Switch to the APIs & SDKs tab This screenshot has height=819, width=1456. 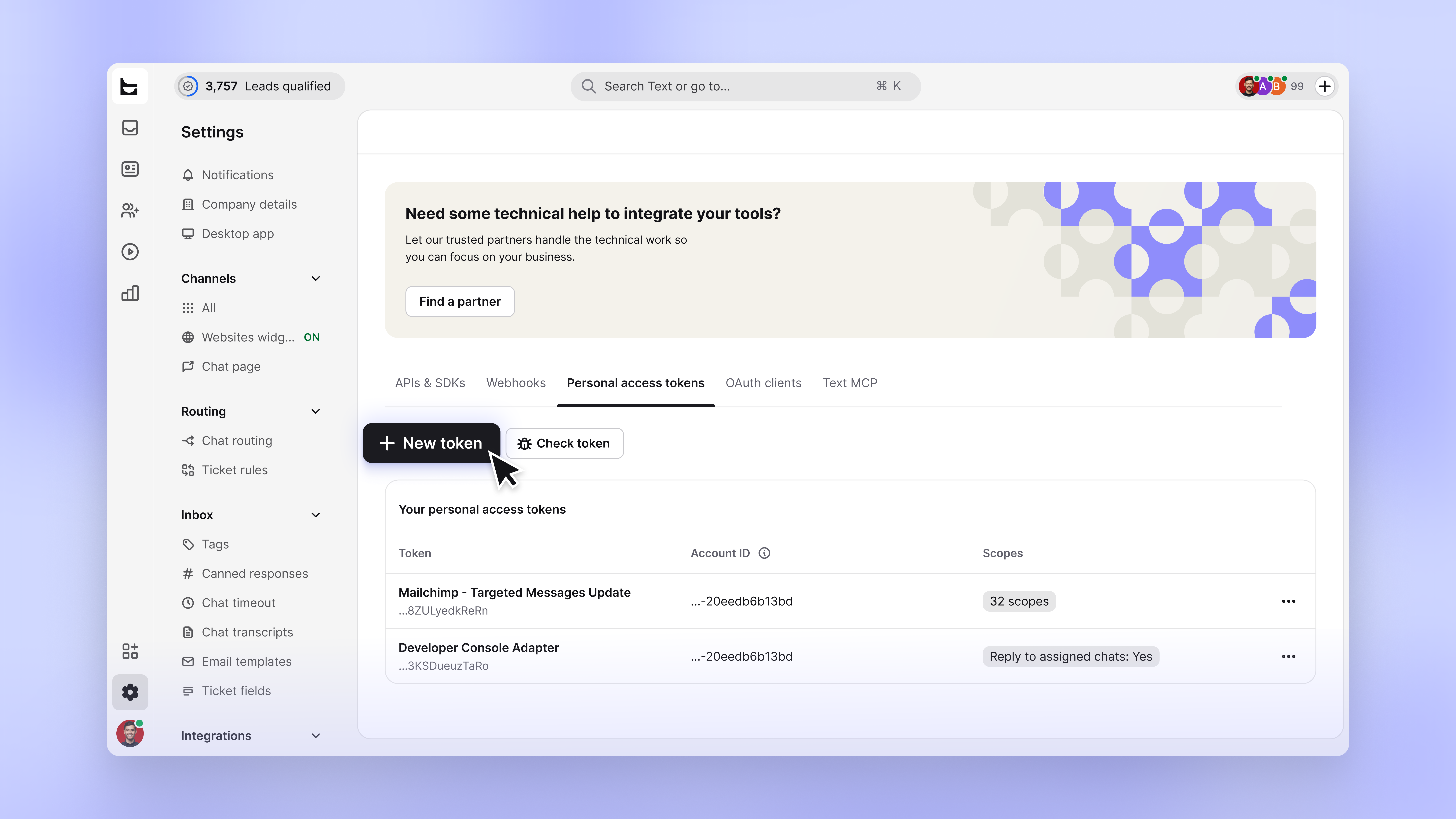pos(430,383)
